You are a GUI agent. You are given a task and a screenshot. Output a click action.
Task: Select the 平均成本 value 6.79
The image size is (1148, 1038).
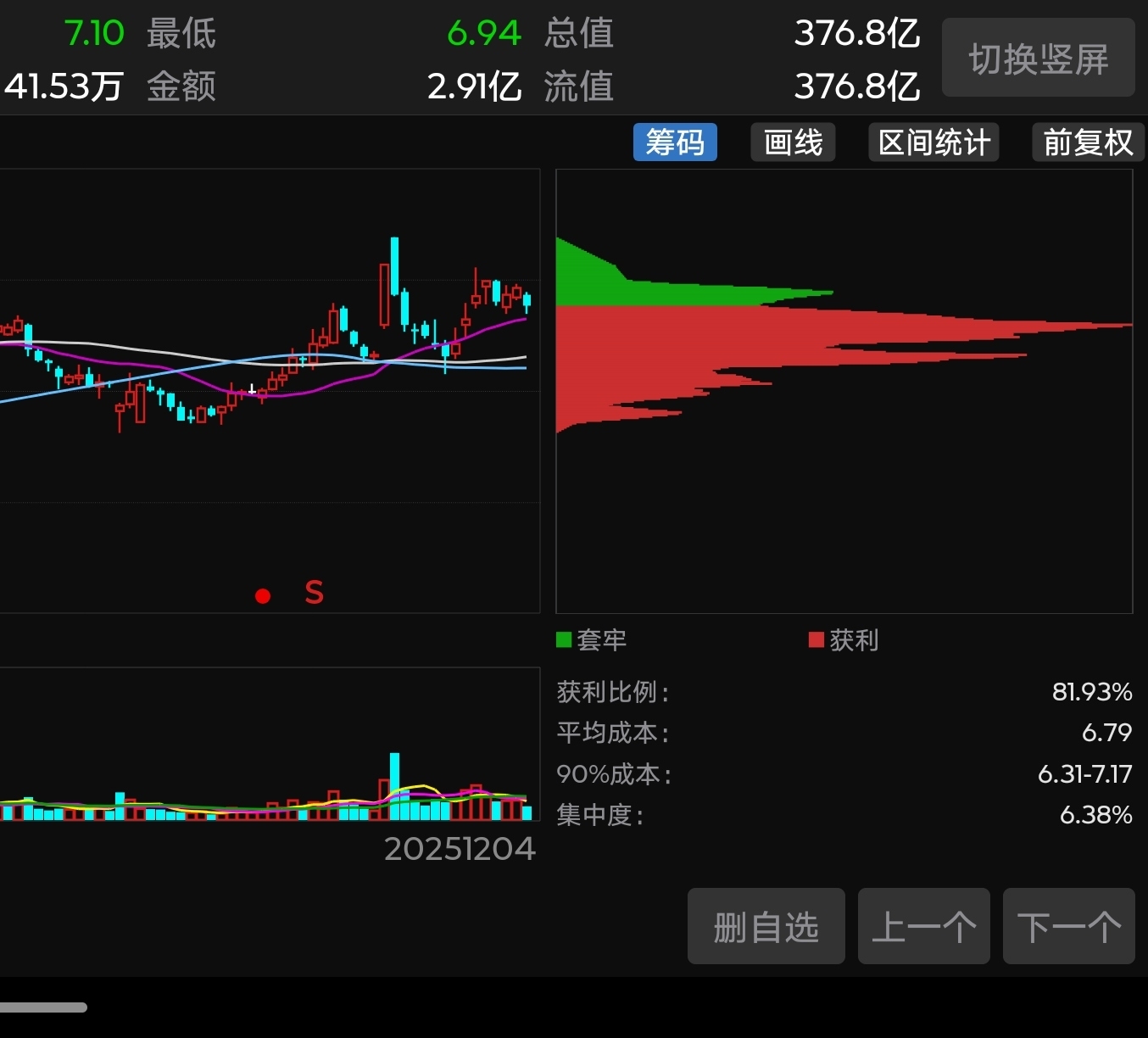[1107, 732]
